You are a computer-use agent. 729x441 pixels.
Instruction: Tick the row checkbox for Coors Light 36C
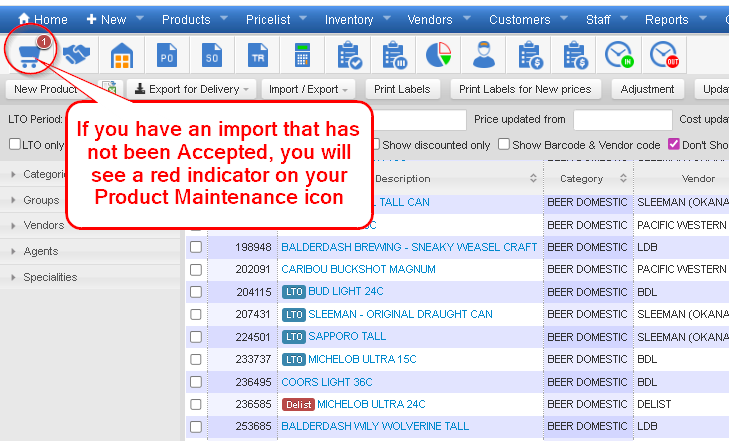point(196,382)
